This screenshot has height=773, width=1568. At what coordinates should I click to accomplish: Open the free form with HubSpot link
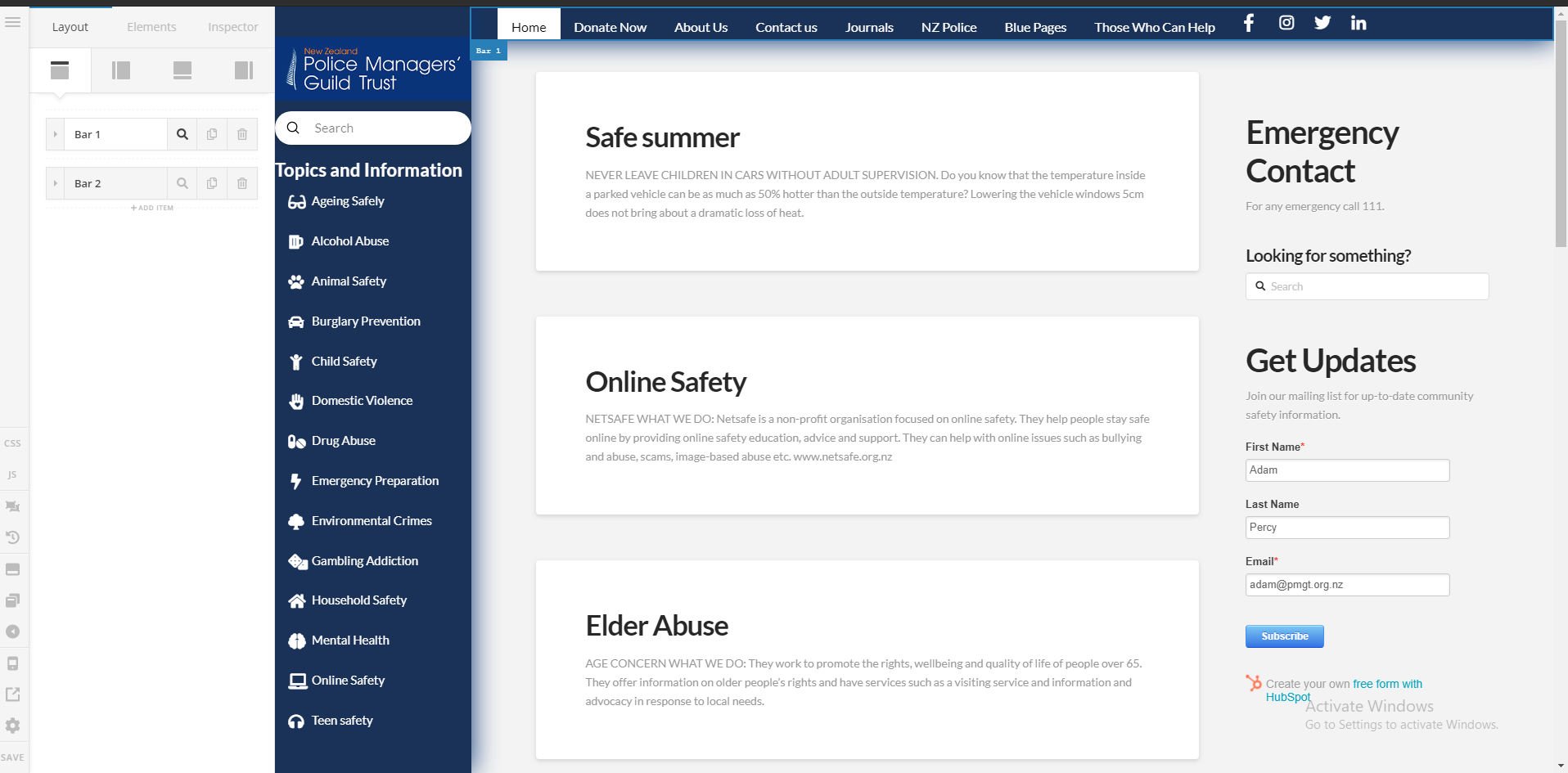[x=1344, y=690]
